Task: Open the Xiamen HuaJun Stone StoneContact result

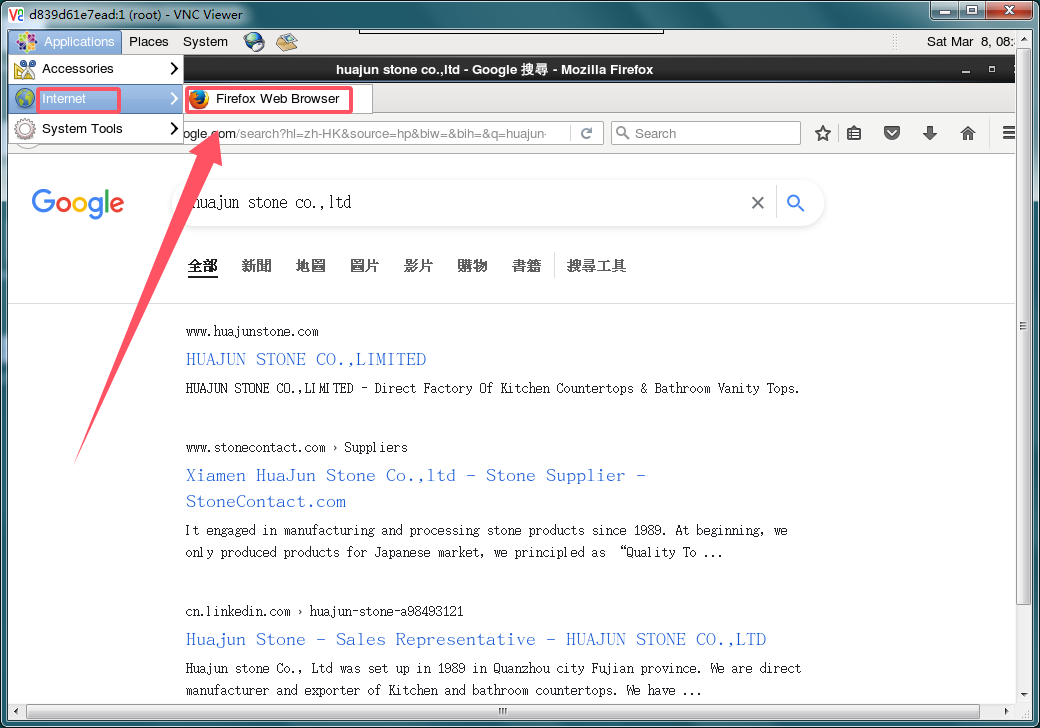Action: tap(415, 488)
